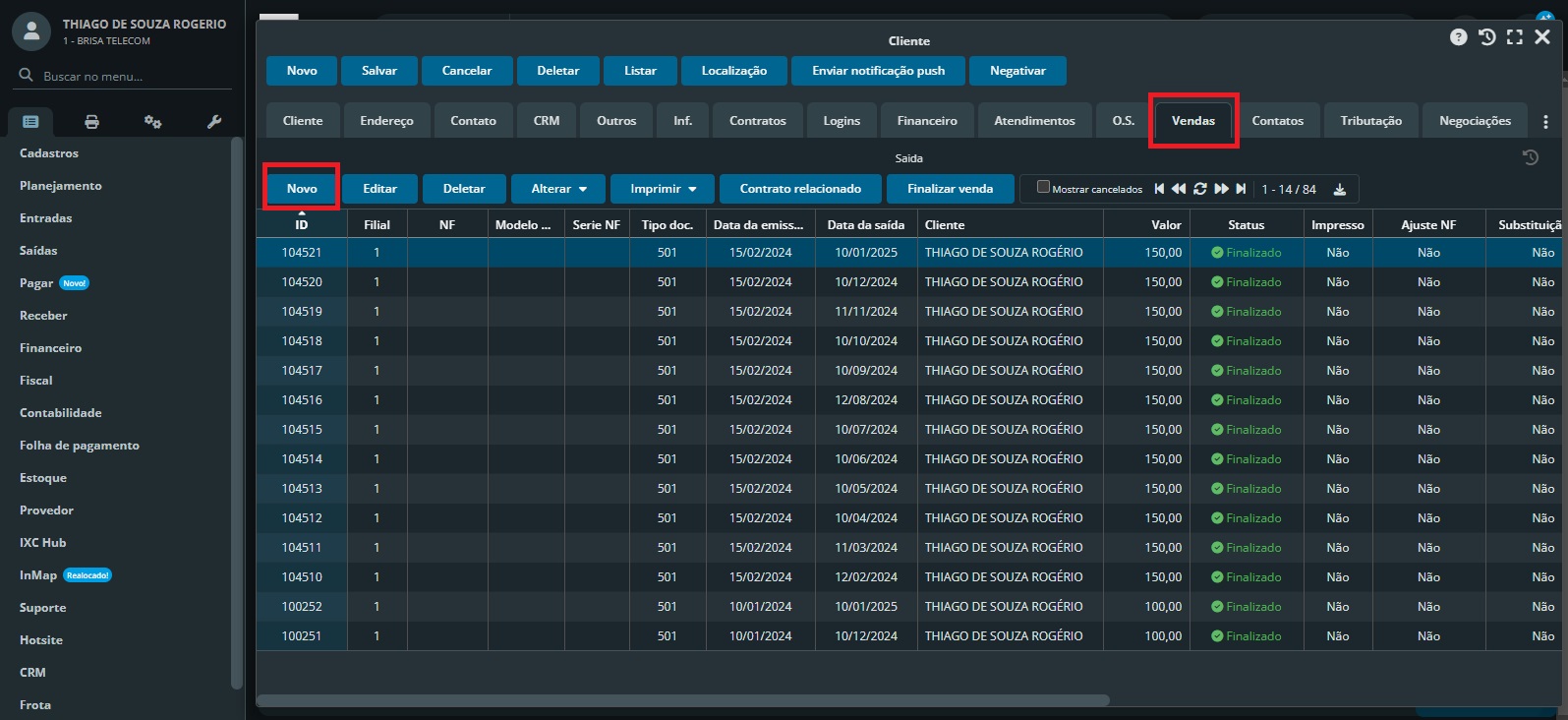Select the wrench tools icon in sidebar
1568x720 pixels.
tap(214, 122)
